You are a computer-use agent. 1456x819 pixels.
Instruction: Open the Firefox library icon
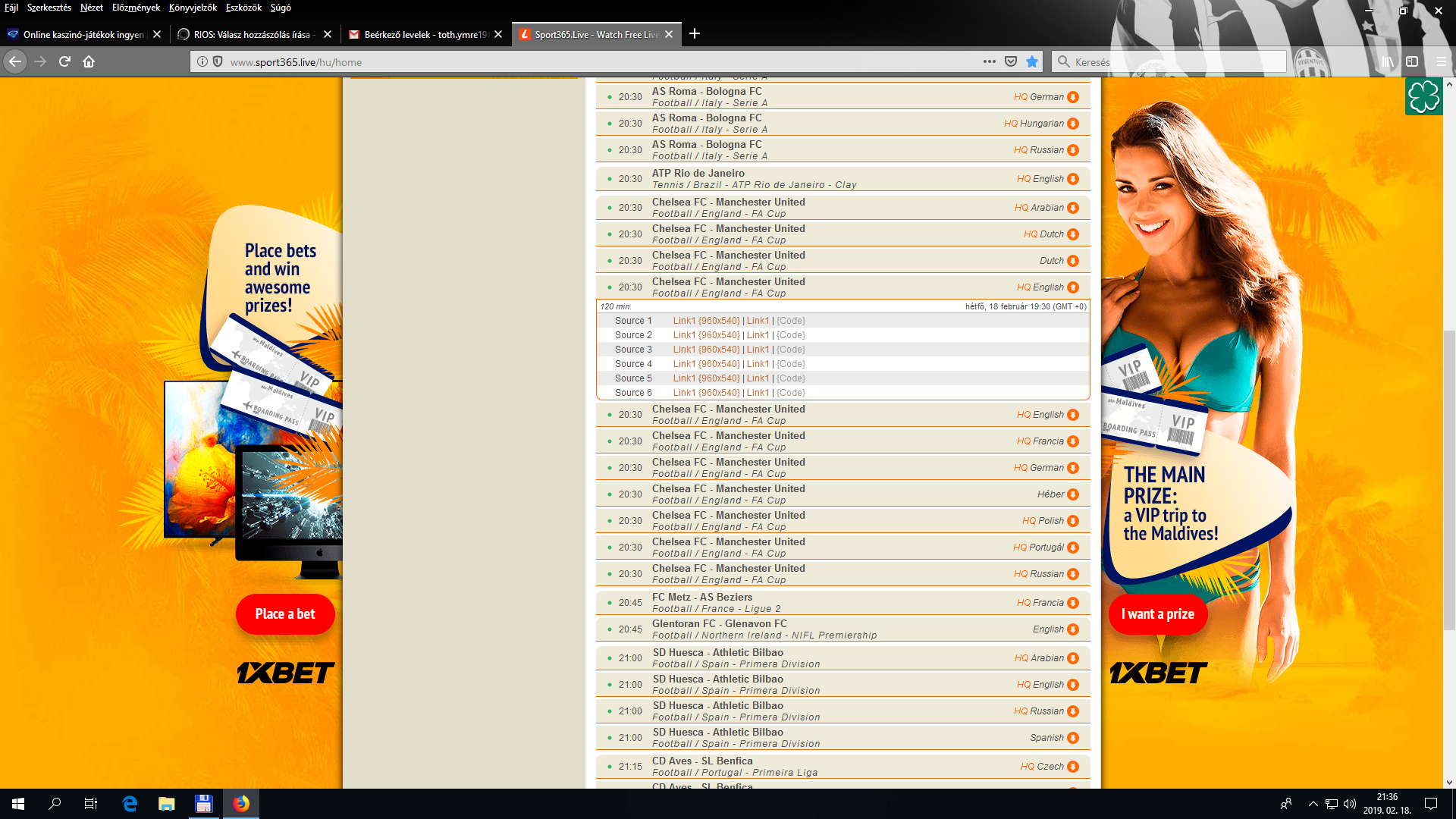[x=1387, y=61]
